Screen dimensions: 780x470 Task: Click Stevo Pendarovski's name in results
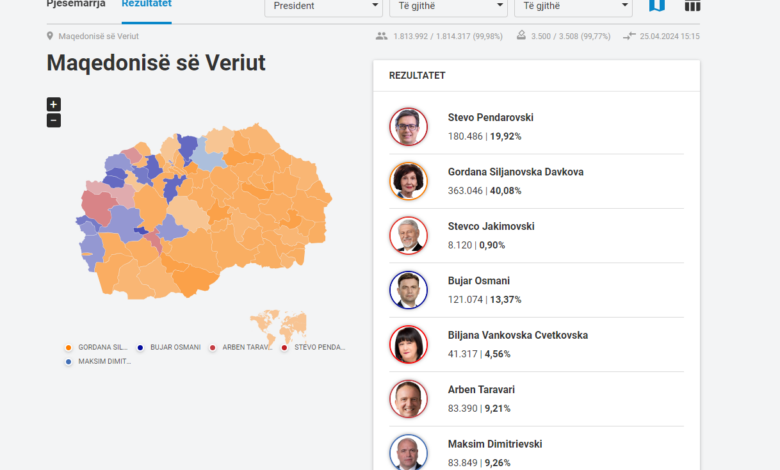[490, 118]
